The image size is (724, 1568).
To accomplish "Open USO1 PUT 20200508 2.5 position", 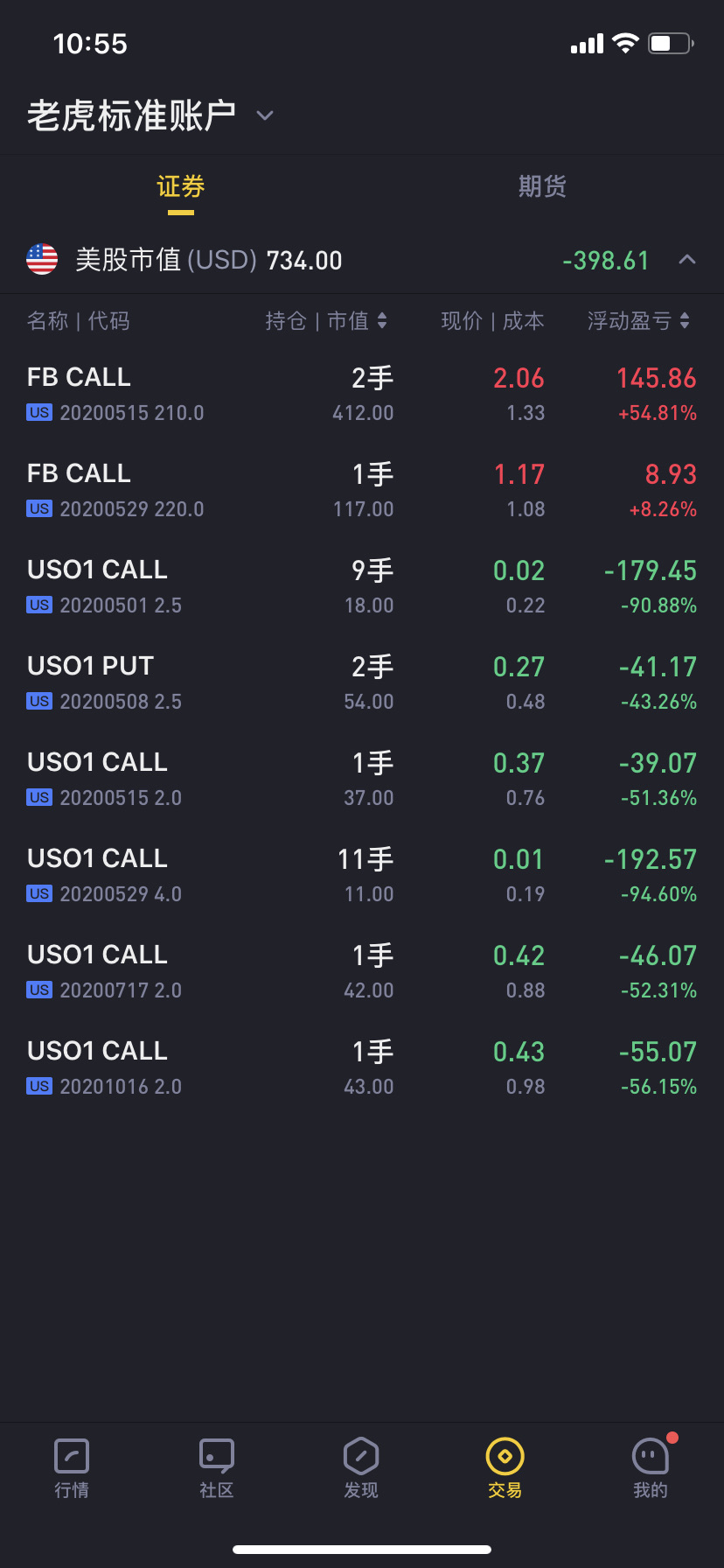I will [362, 682].
